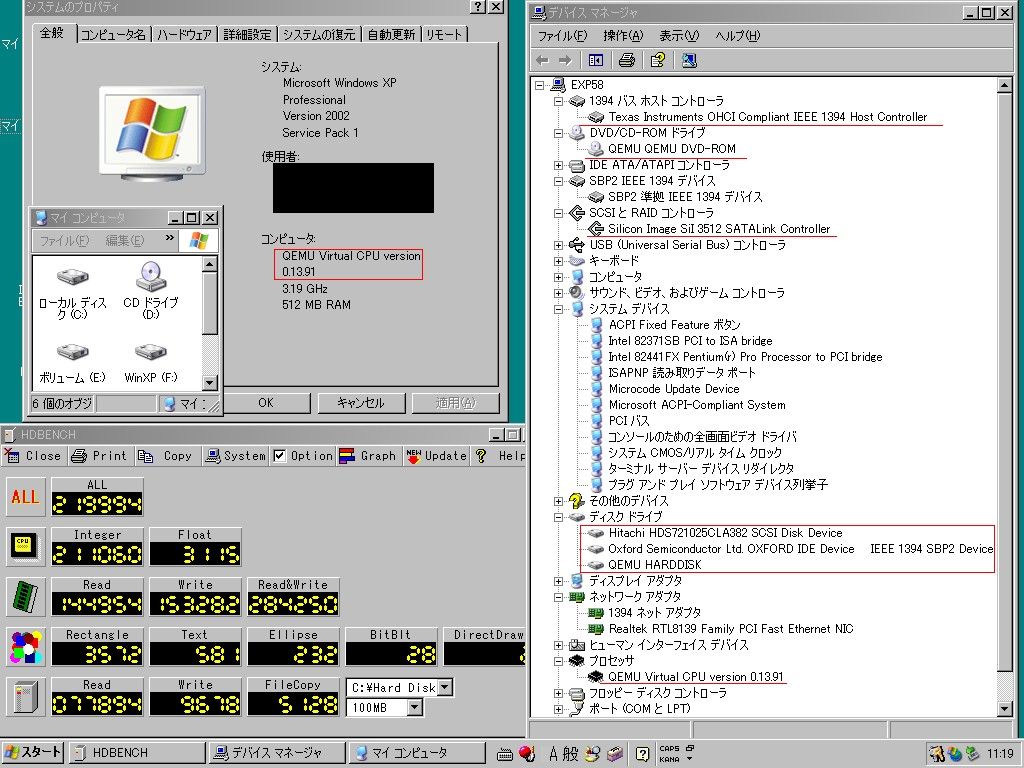Viewport: 1024px width, 768px height.
Task: Switch to HDBENCH taskbar button
Action: coord(136,753)
